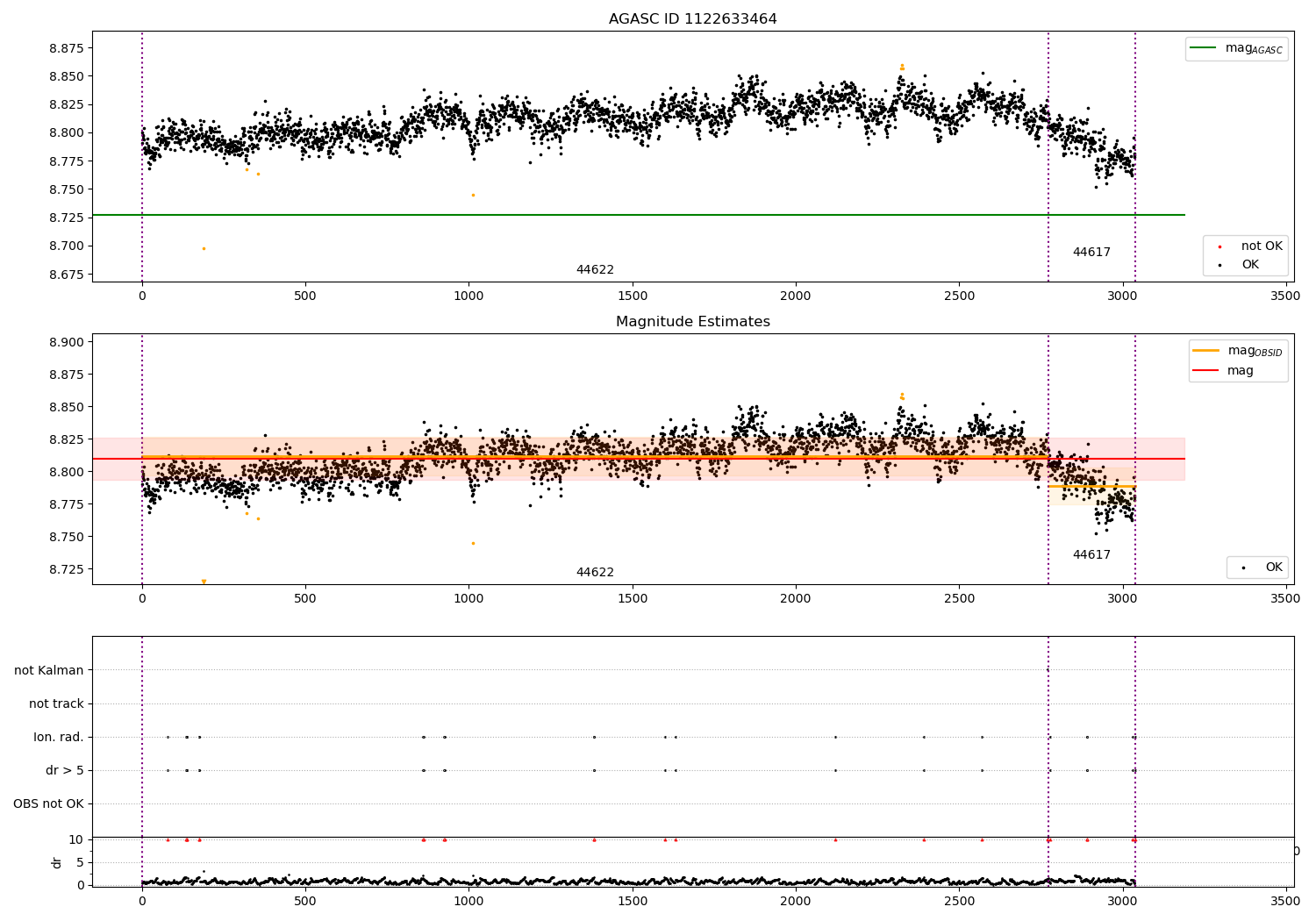
Task: Click the 2000 x-tick under Magnitude Estimates plot
Action: pyautogui.click(x=796, y=599)
